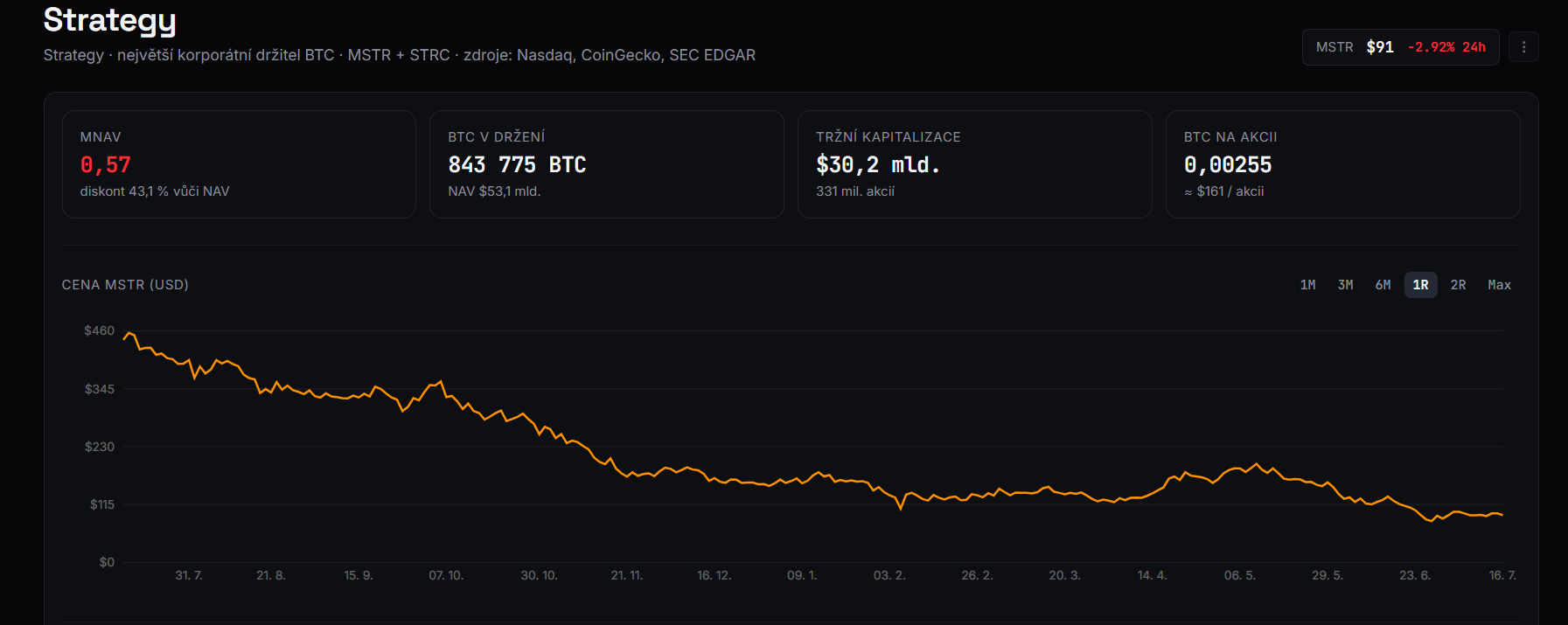
Task: Click the '16. 7.' date label
Action: (1502, 575)
